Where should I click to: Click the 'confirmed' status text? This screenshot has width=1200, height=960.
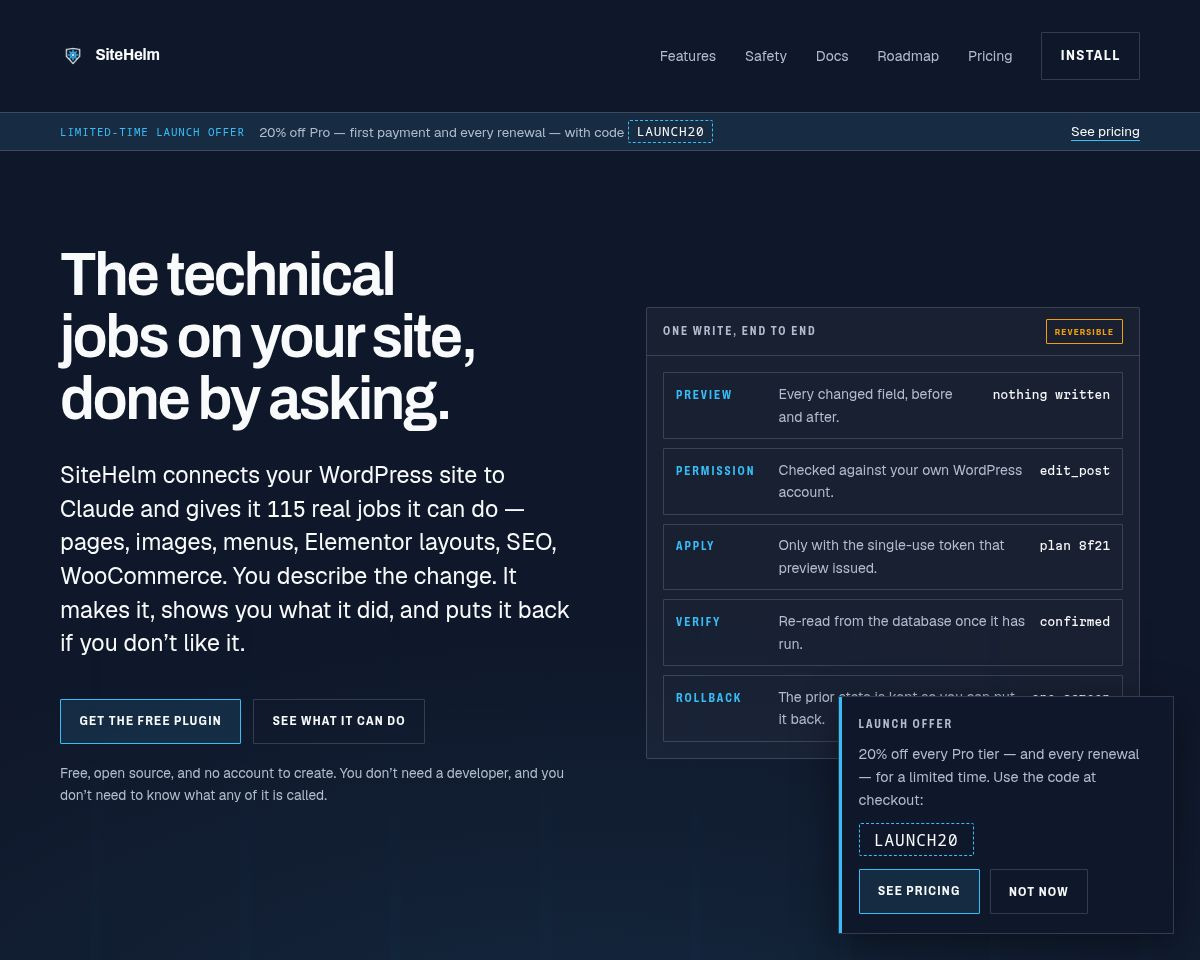coord(1075,622)
